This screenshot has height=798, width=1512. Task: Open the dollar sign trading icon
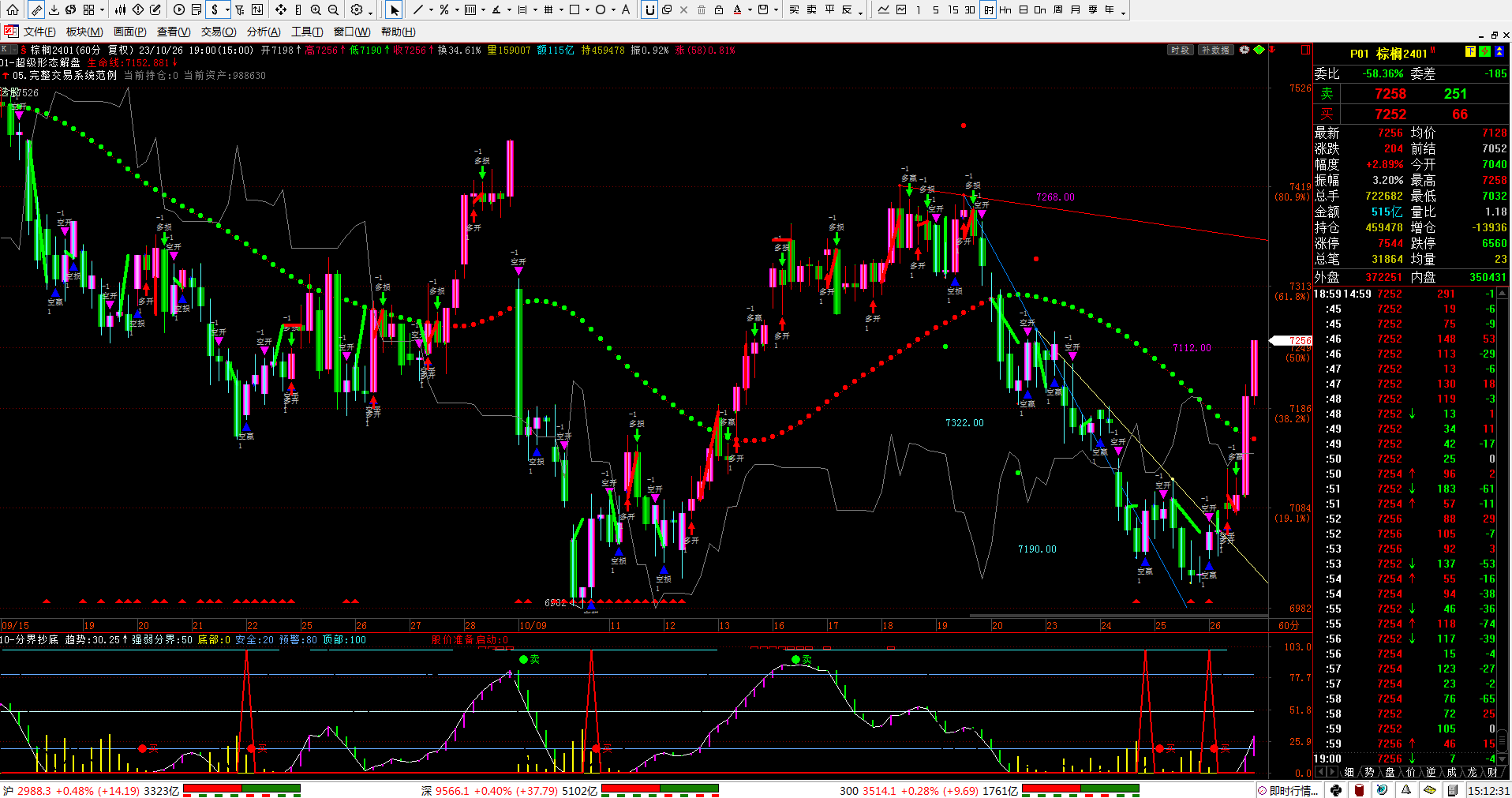point(215,9)
